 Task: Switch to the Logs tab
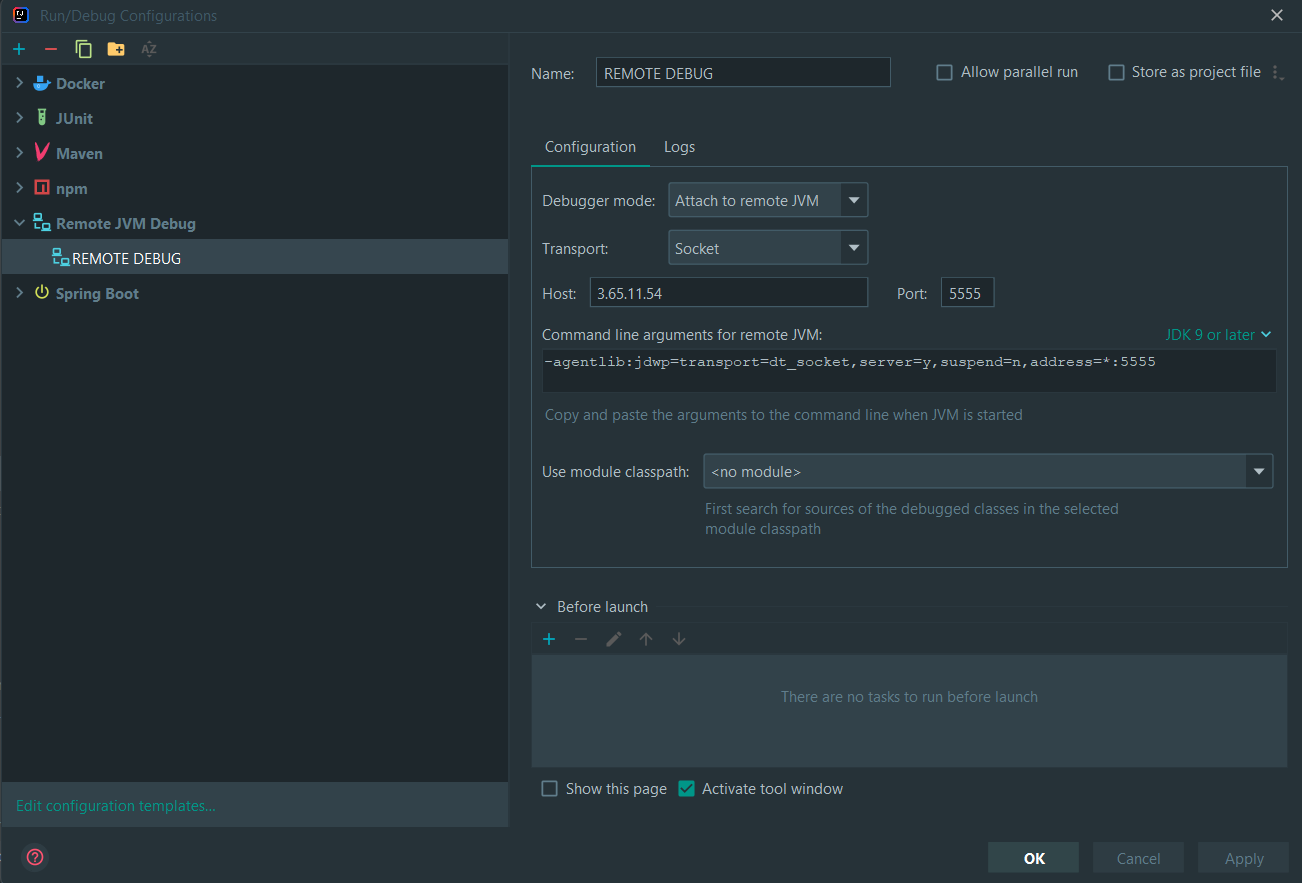point(679,146)
